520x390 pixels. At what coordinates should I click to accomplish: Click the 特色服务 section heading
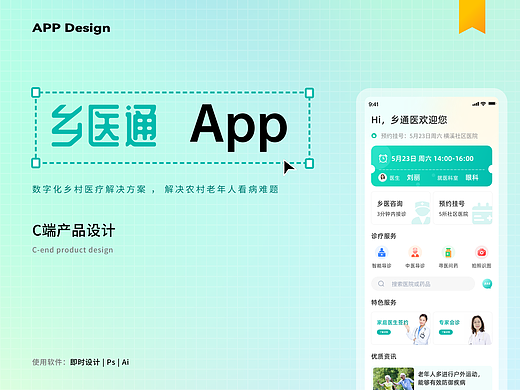pyautogui.click(x=384, y=302)
